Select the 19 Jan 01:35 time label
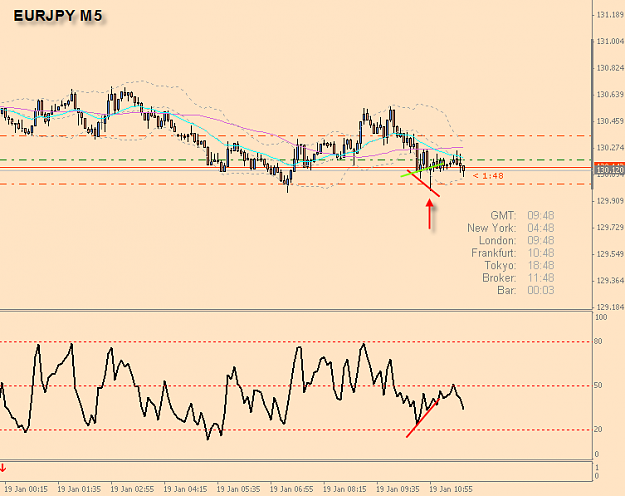This screenshot has width=625, height=496. coord(79,489)
